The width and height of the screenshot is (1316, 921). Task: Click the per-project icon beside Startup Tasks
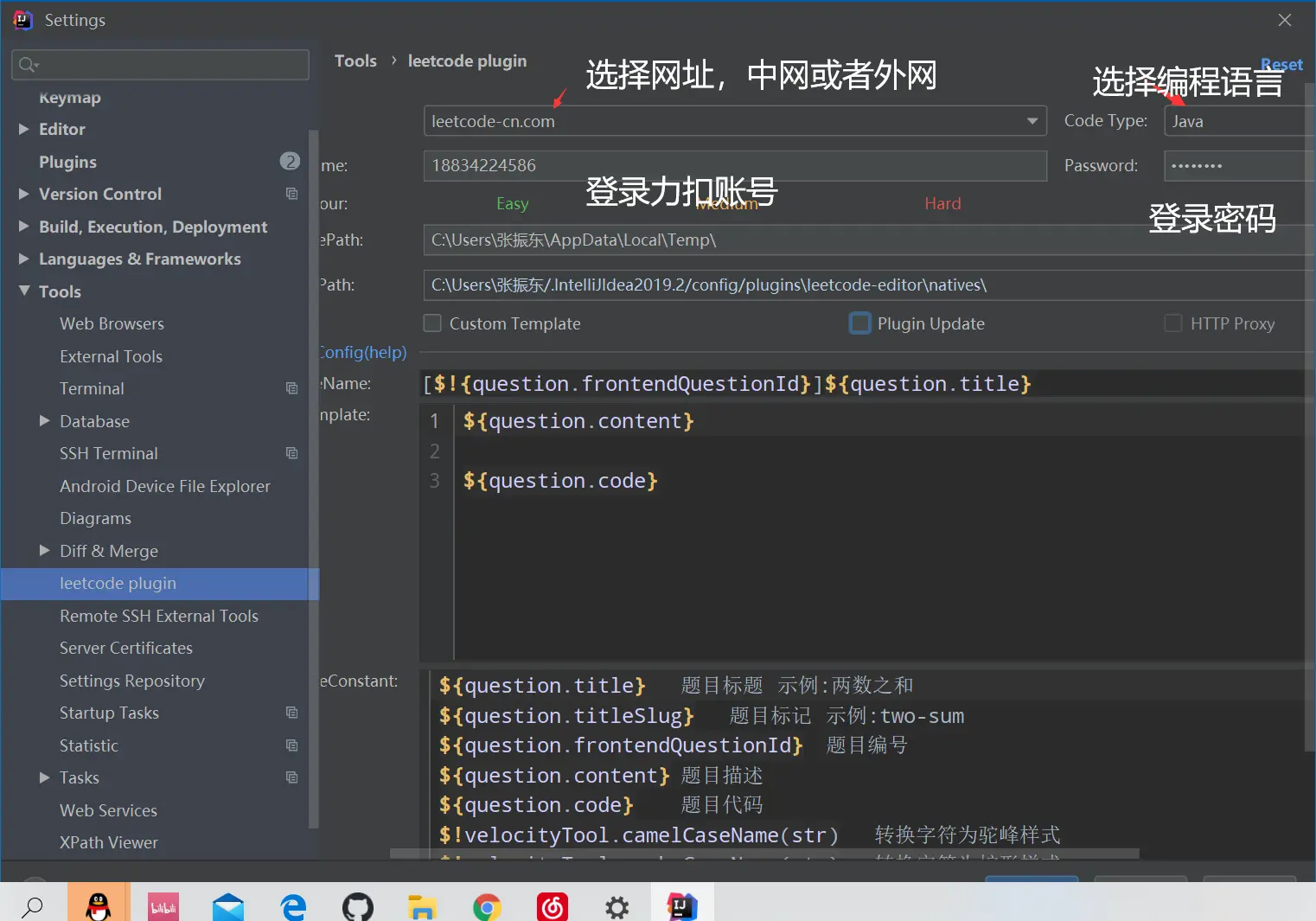click(292, 713)
